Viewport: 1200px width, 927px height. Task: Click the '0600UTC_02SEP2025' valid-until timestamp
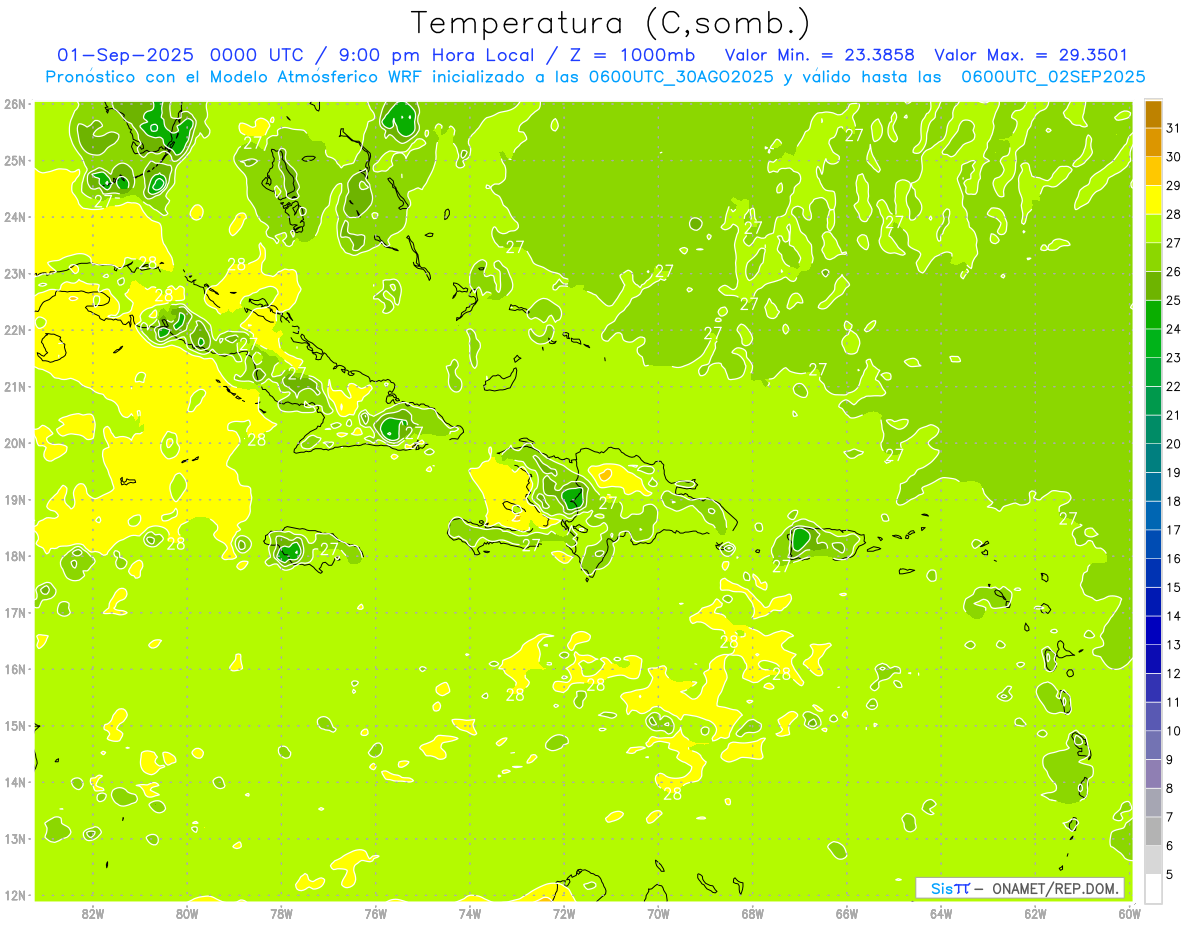tap(1053, 77)
